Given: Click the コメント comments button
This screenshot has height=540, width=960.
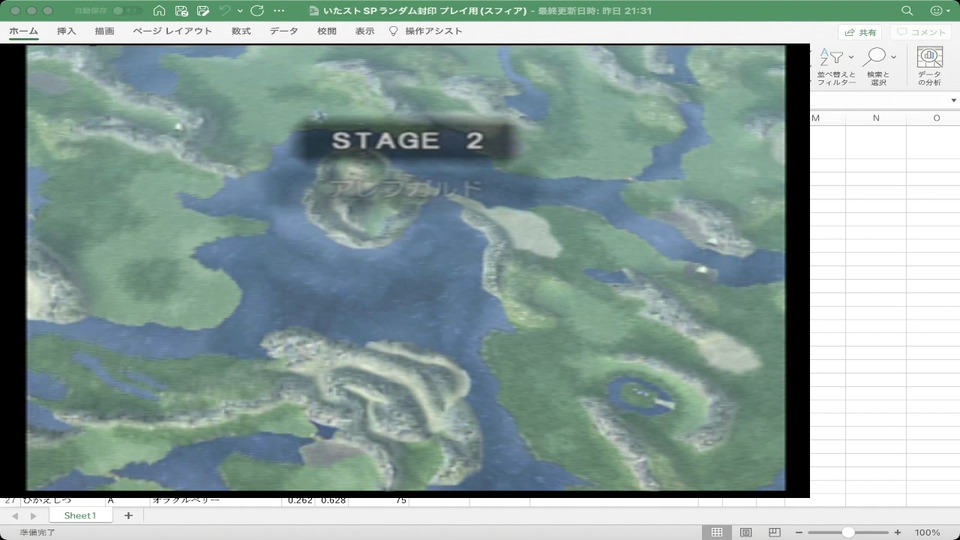Looking at the screenshot, I should pyautogui.click(x=921, y=32).
